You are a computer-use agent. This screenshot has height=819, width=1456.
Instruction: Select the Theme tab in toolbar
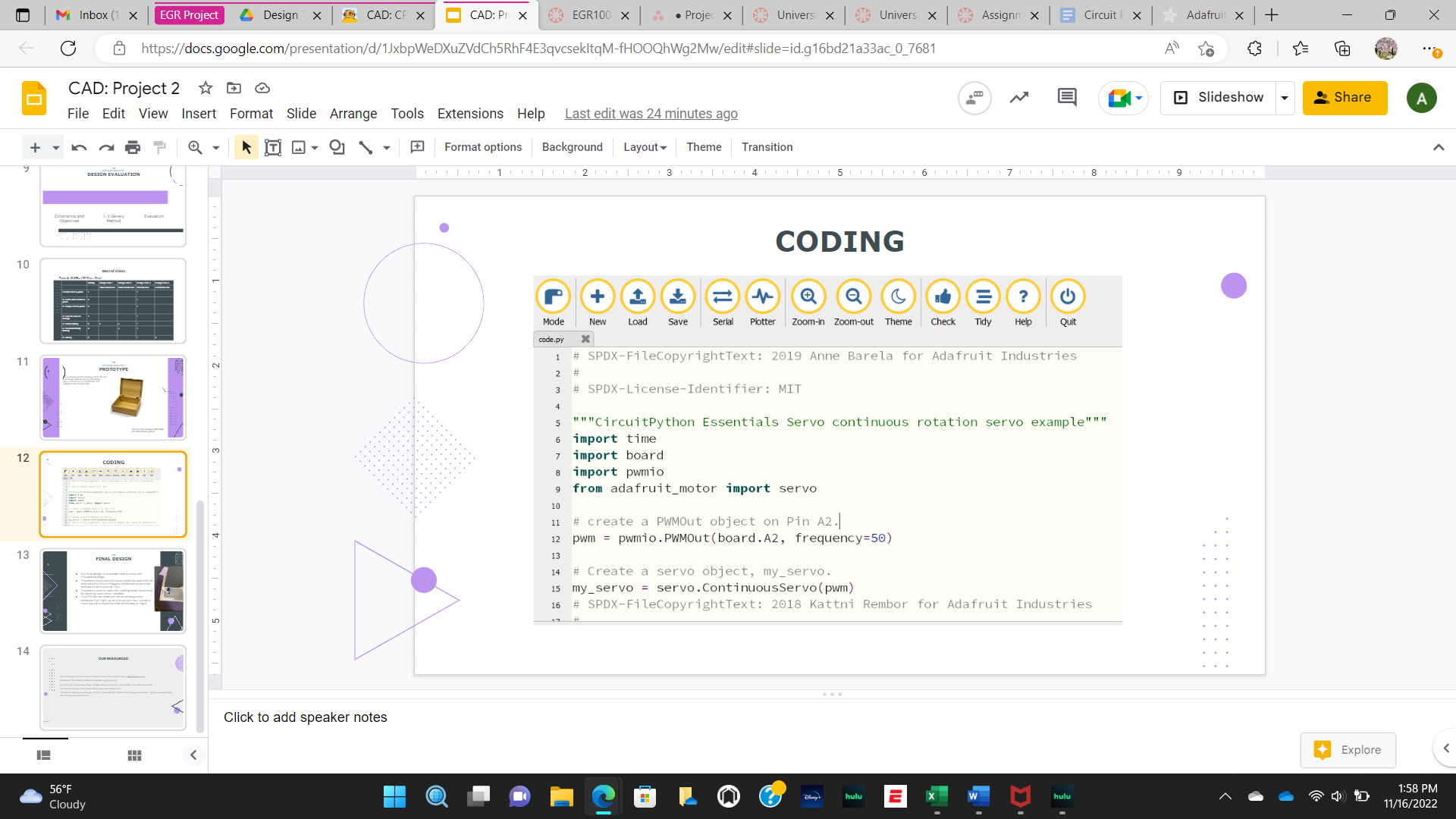pos(704,147)
